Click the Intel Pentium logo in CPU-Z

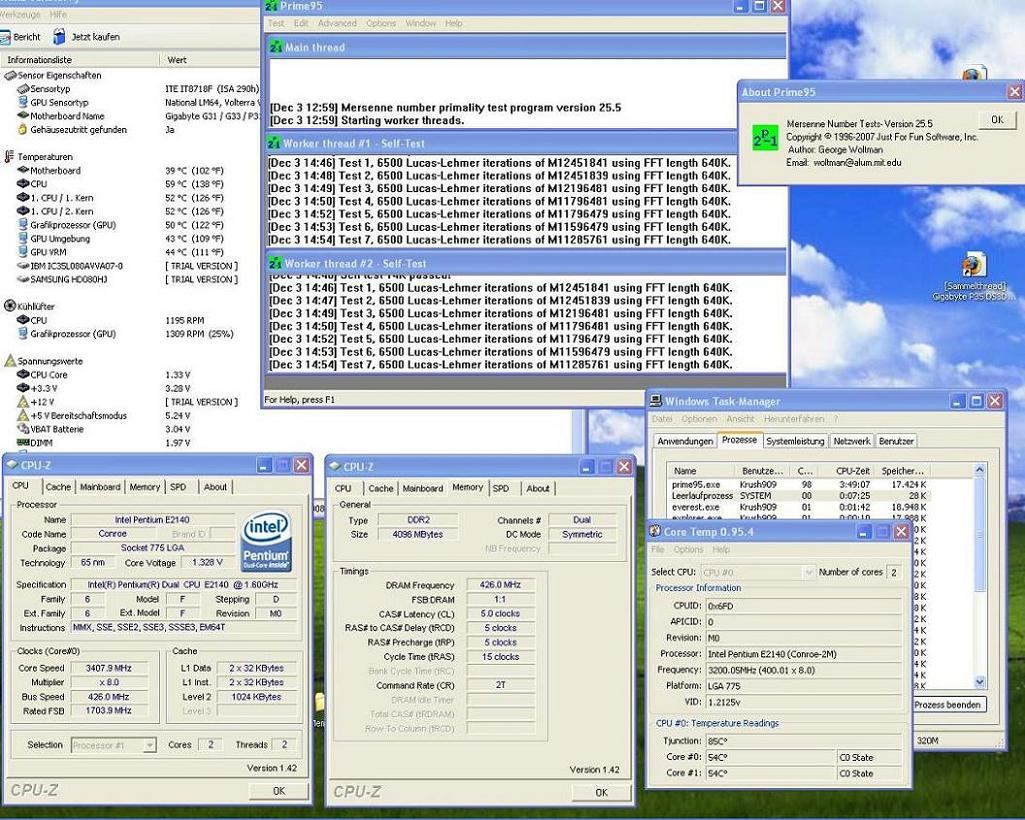266,543
